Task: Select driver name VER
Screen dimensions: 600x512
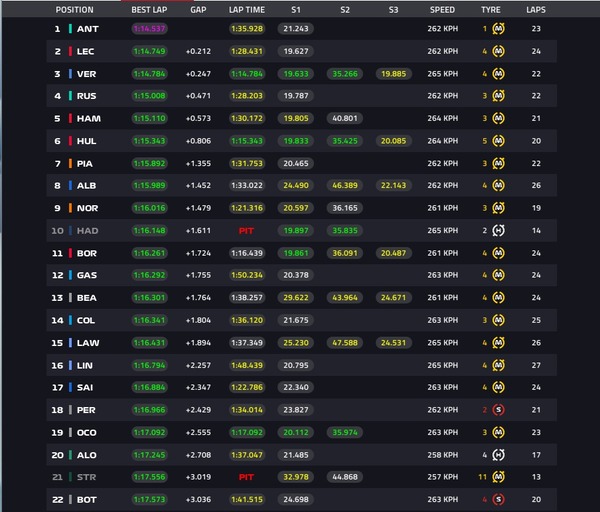Action: [86, 74]
